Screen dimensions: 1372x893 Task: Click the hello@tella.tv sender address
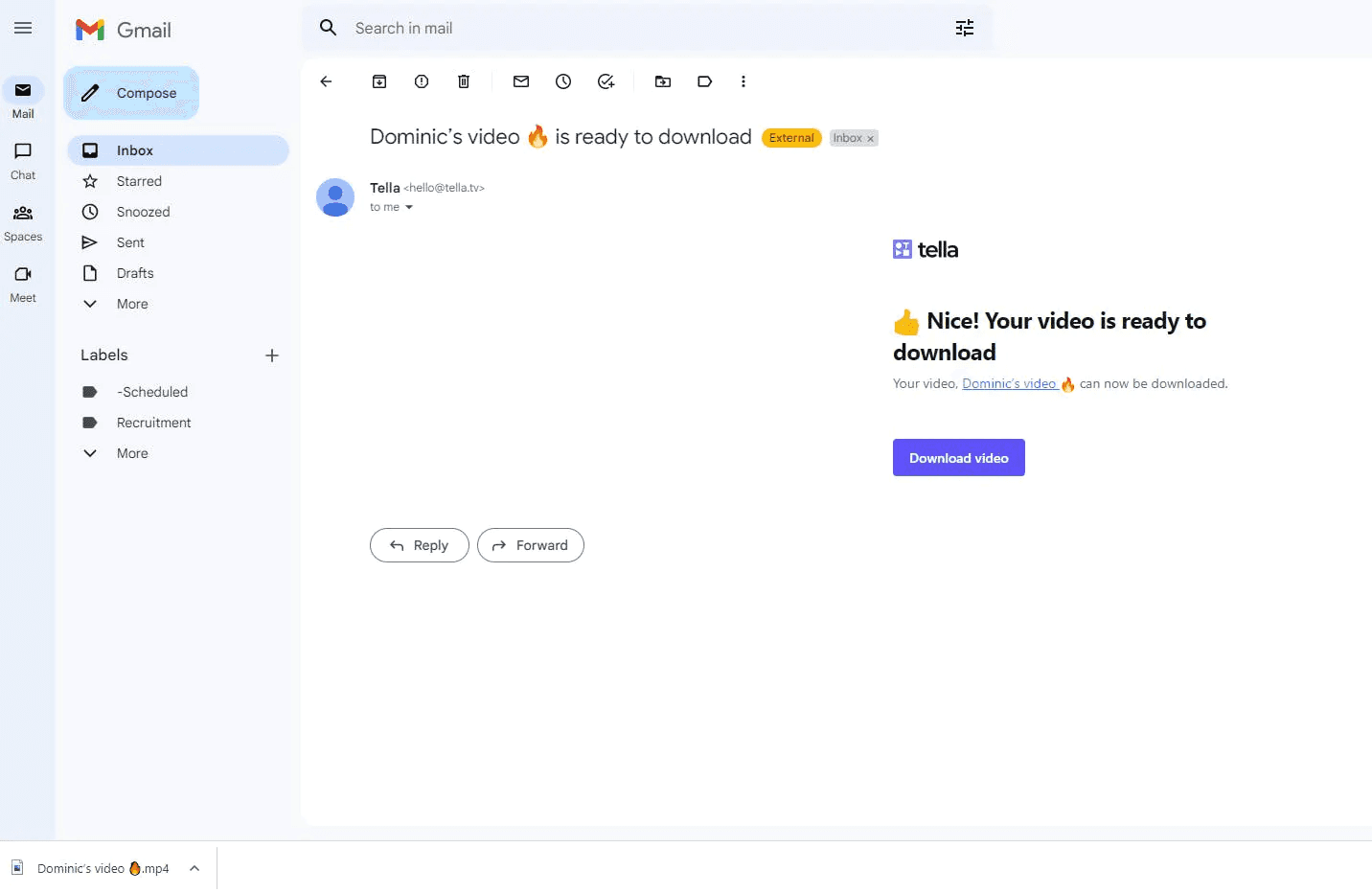click(445, 188)
